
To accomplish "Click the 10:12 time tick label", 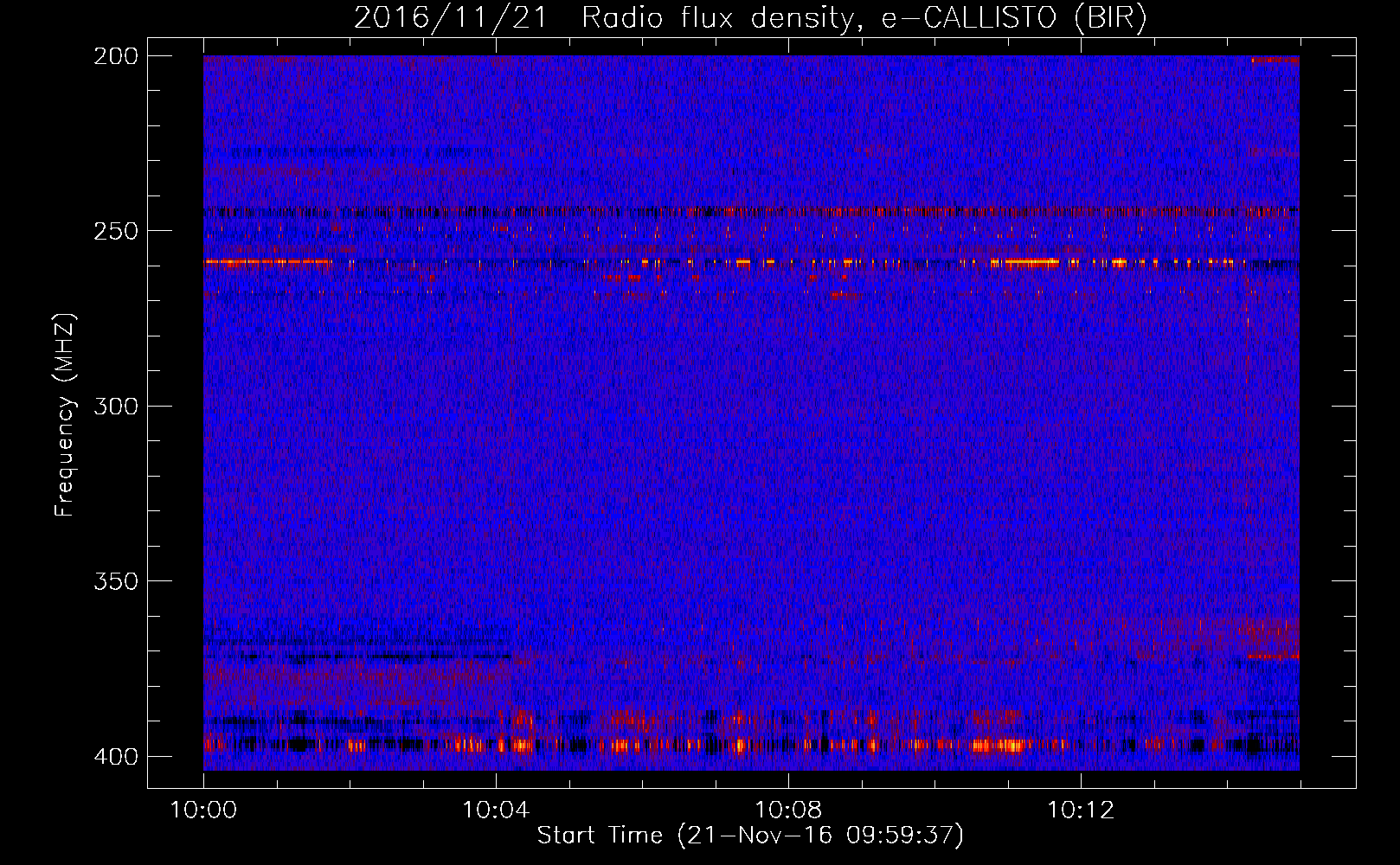I will click(x=1081, y=811).
